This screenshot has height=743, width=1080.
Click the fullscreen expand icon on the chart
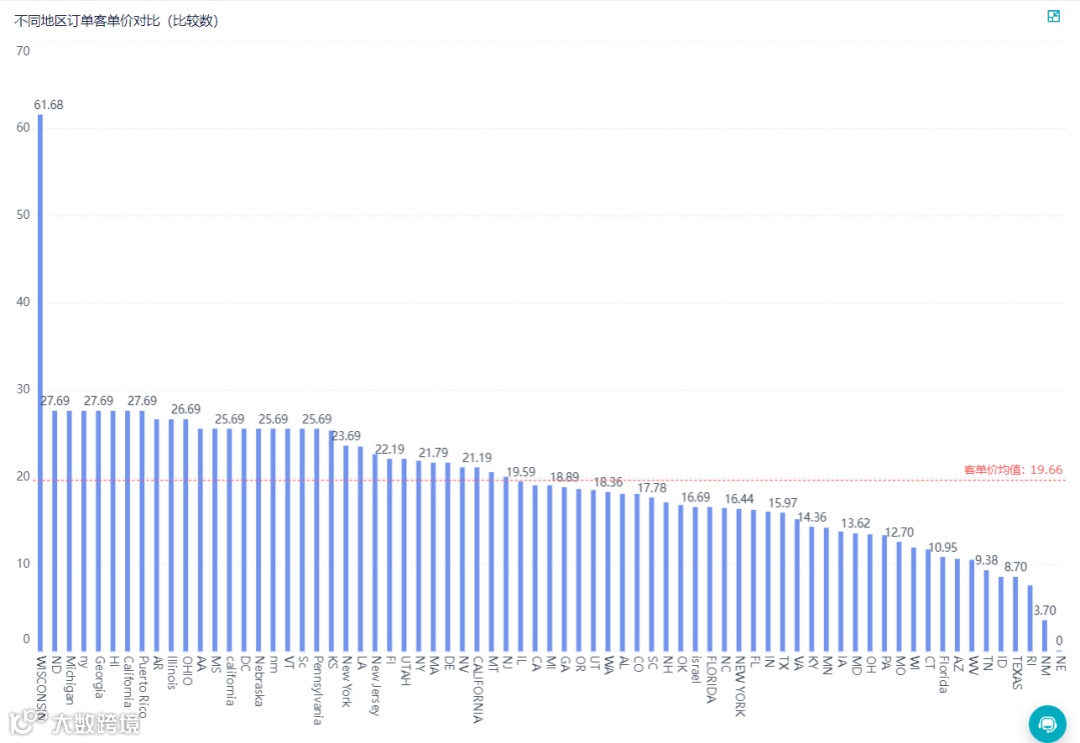(x=1053, y=16)
